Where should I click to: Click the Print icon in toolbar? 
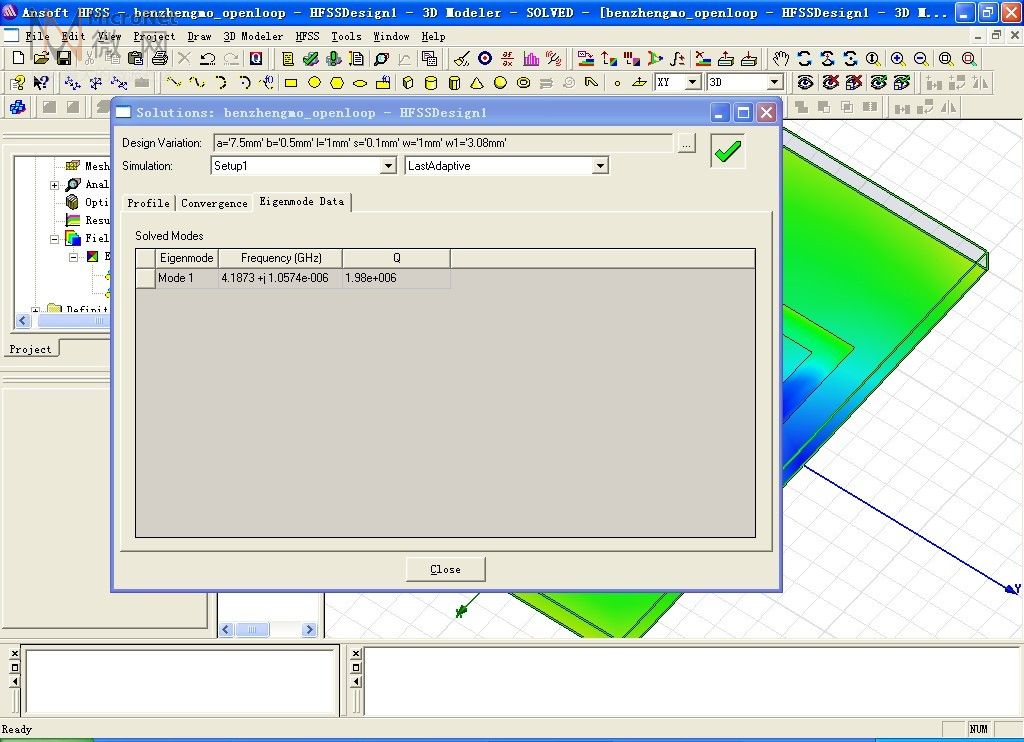coord(159,59)
